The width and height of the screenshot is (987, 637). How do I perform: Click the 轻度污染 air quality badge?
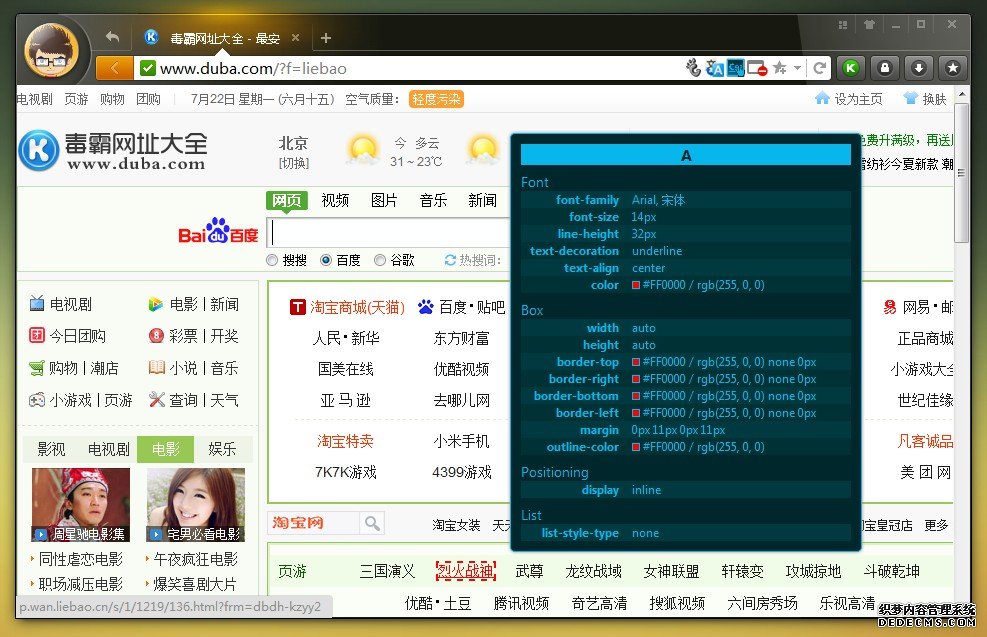click(x=436, y=99)
